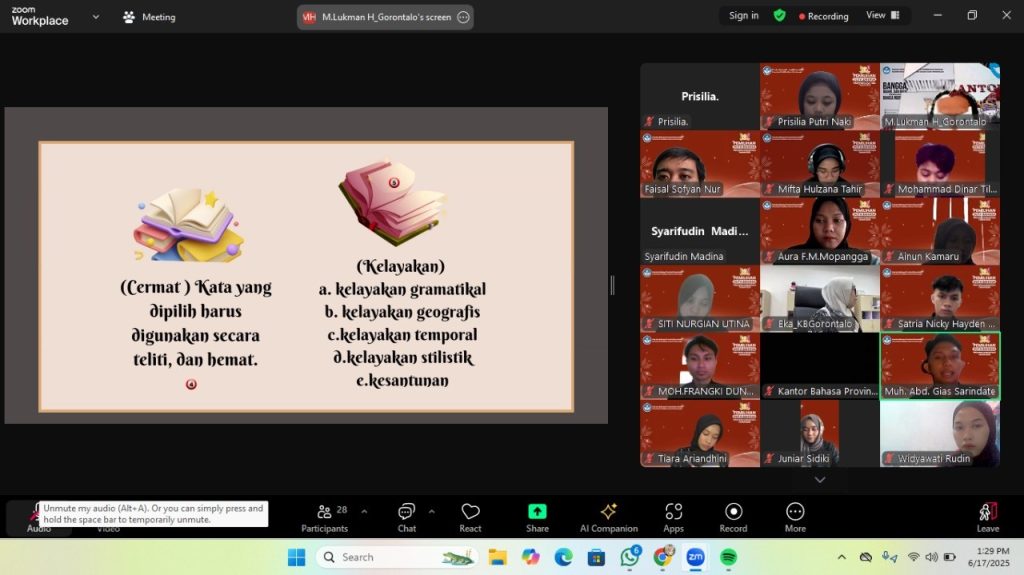The width and height of the screenshot is (1024, 575).
Task: Expand the Chat options chevron
Action: [432, 511]
